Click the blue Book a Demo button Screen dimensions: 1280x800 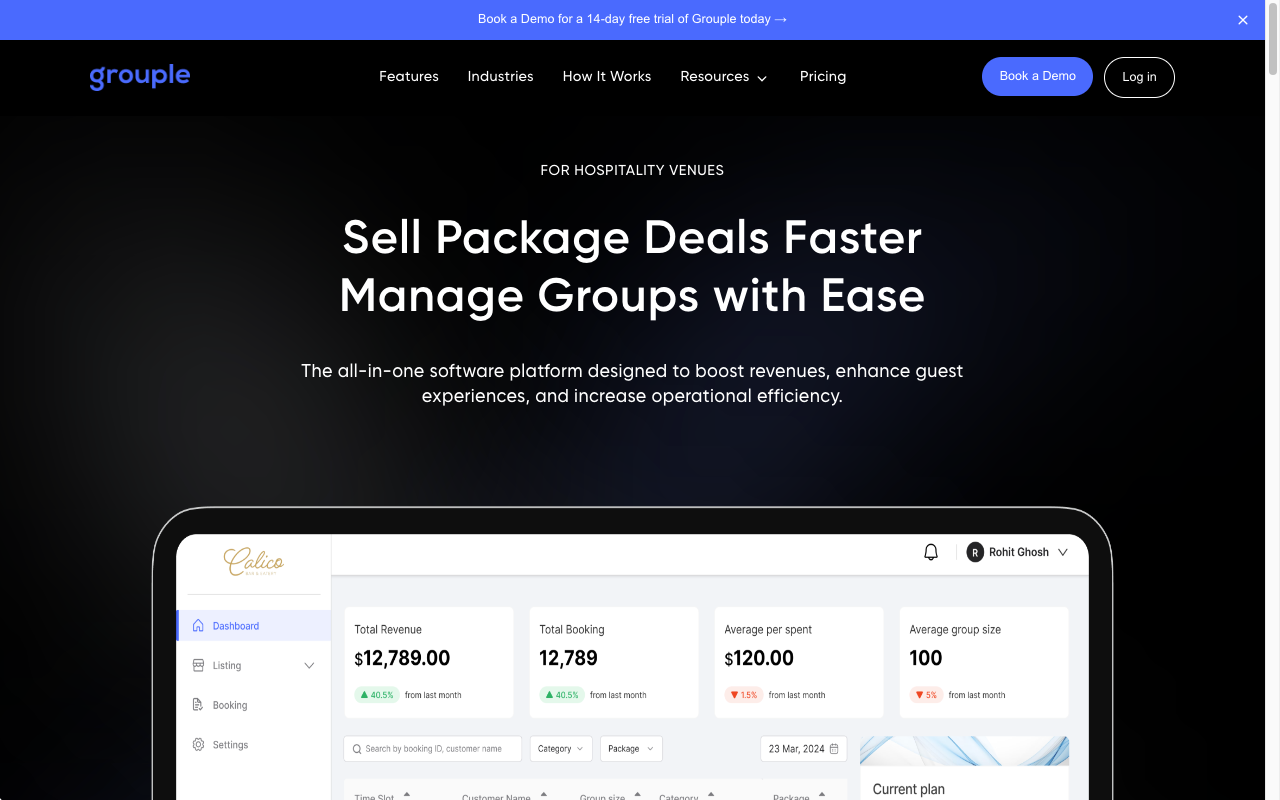(x=1037, y=76)
